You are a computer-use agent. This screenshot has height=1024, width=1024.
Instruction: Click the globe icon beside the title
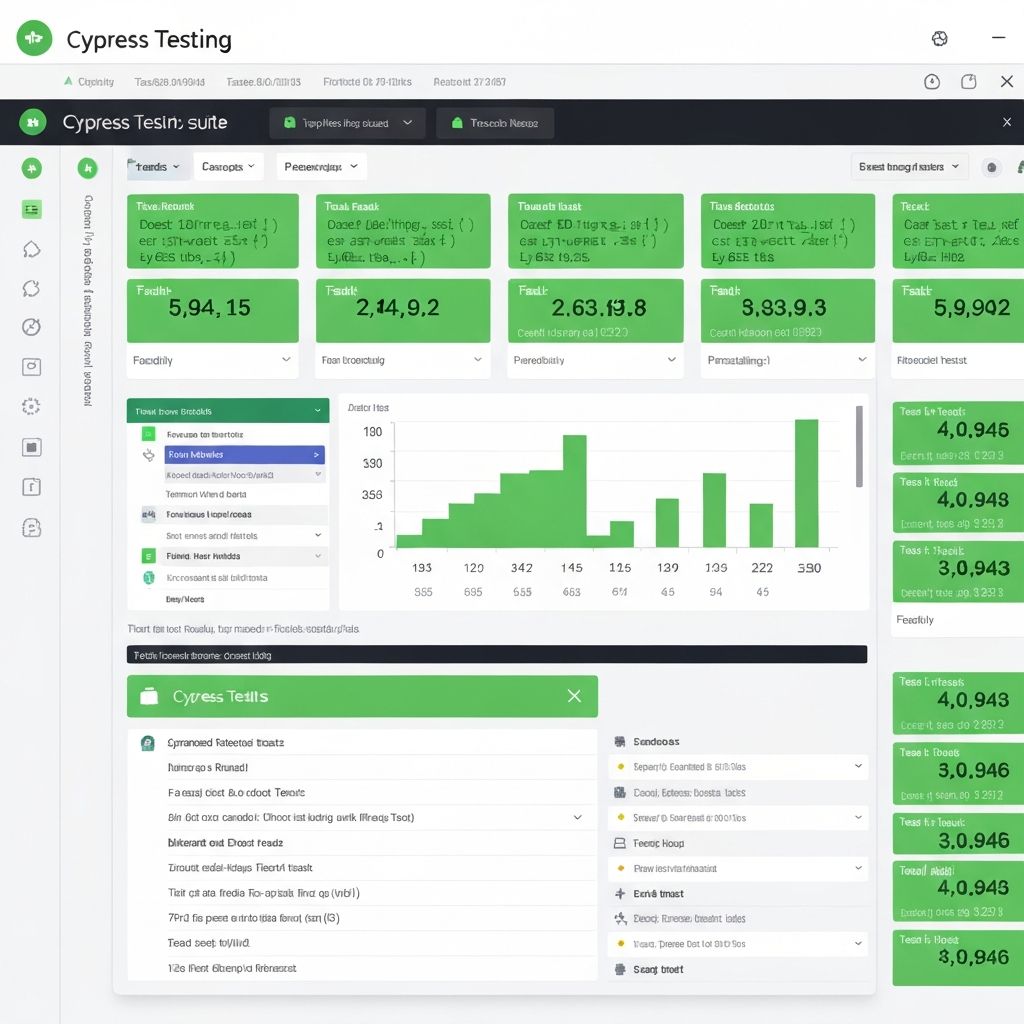tap(939, 39)
